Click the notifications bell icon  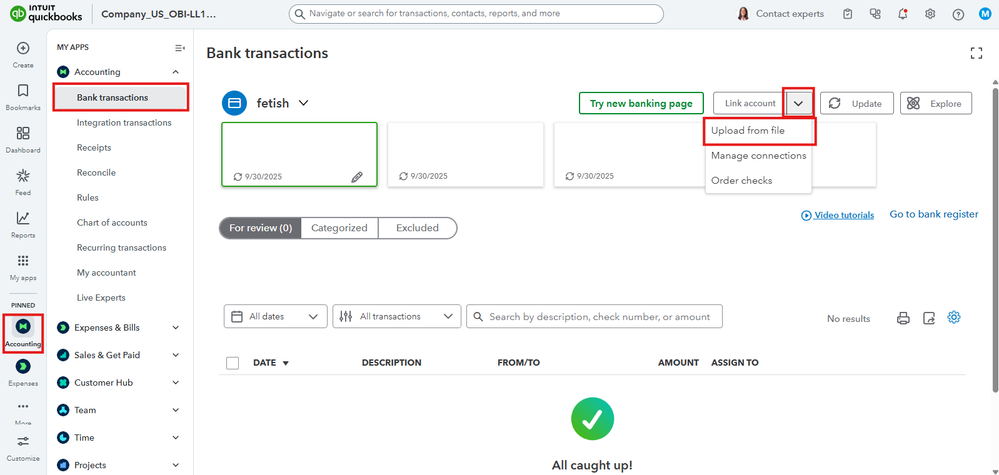tap(903, 14)
